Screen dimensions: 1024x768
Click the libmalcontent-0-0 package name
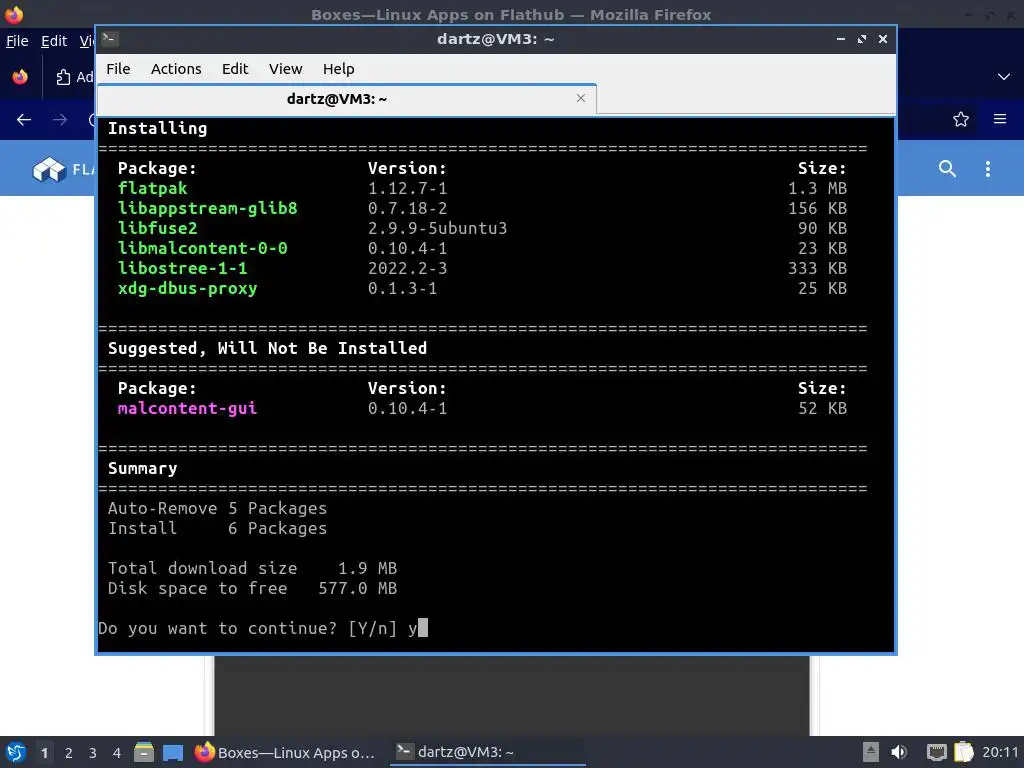coord(202,248)
